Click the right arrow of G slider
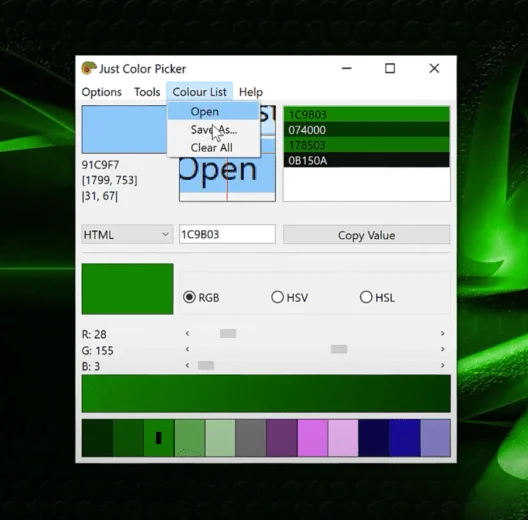The width and height of the screenshot is (528, 520). tap(442, 349)
